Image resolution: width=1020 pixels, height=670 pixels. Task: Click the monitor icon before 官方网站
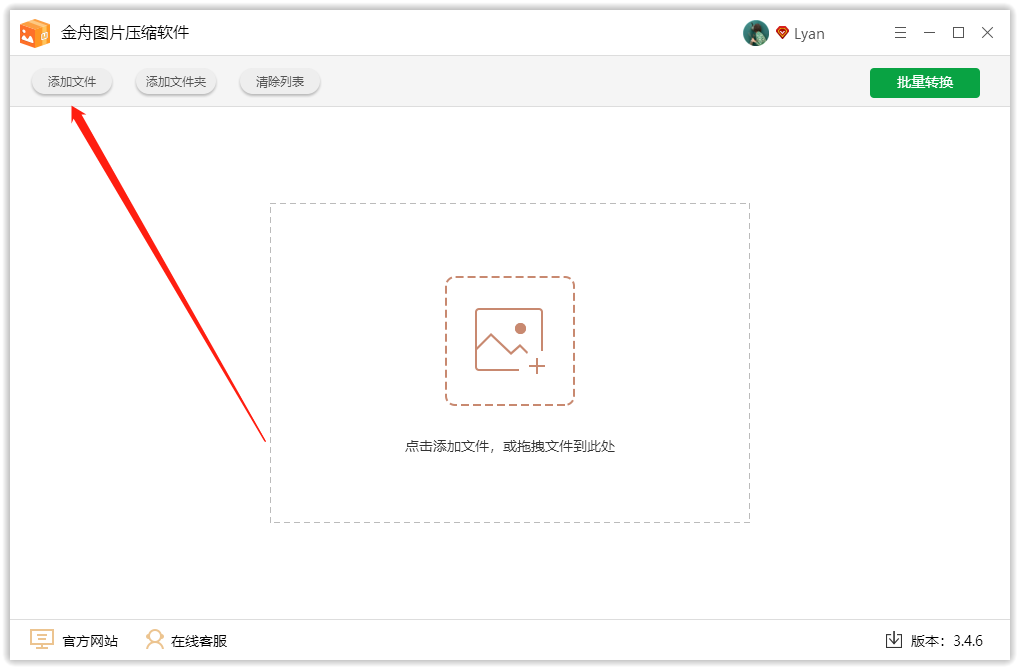(x=41, y=640)
